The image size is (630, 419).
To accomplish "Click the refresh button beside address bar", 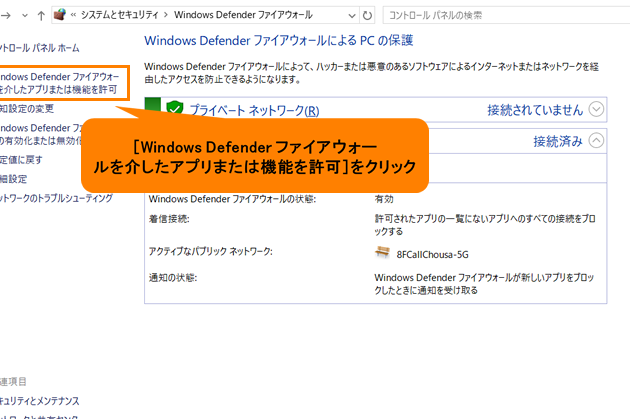I will click(368, 16).
